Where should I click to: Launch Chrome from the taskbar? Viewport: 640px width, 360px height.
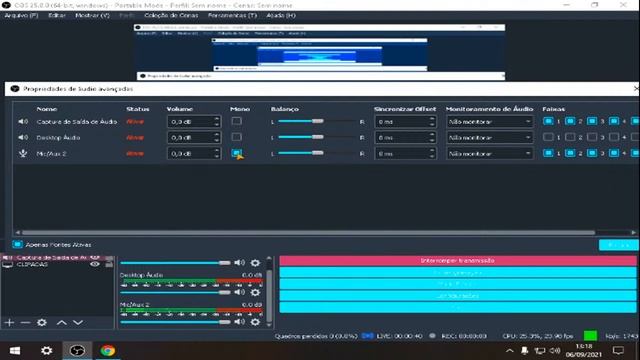click(108, 351)
